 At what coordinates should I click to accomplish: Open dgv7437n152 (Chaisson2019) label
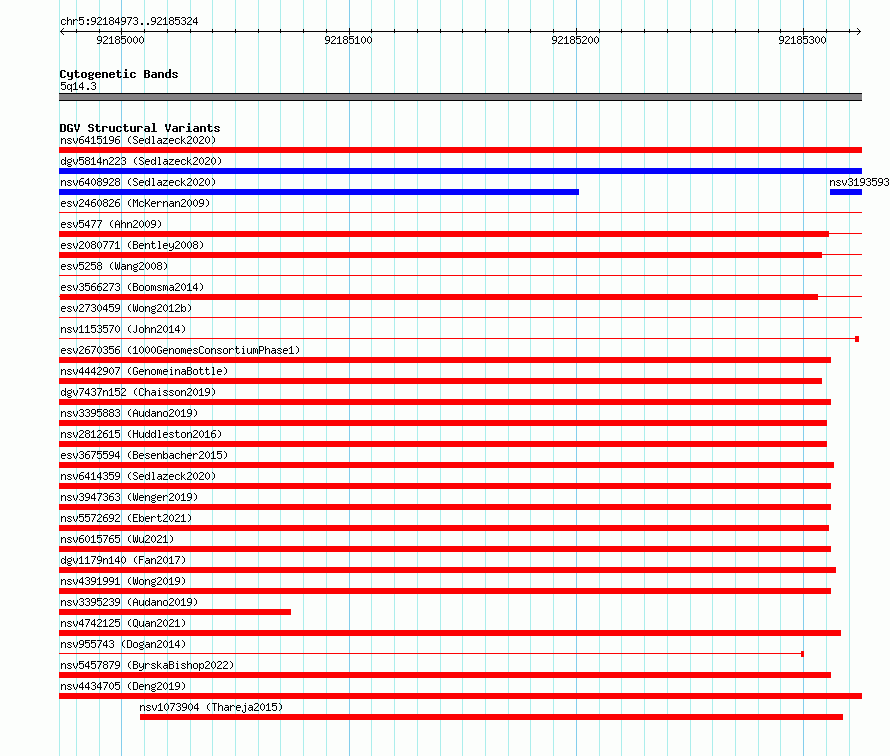tap(138, 392)
